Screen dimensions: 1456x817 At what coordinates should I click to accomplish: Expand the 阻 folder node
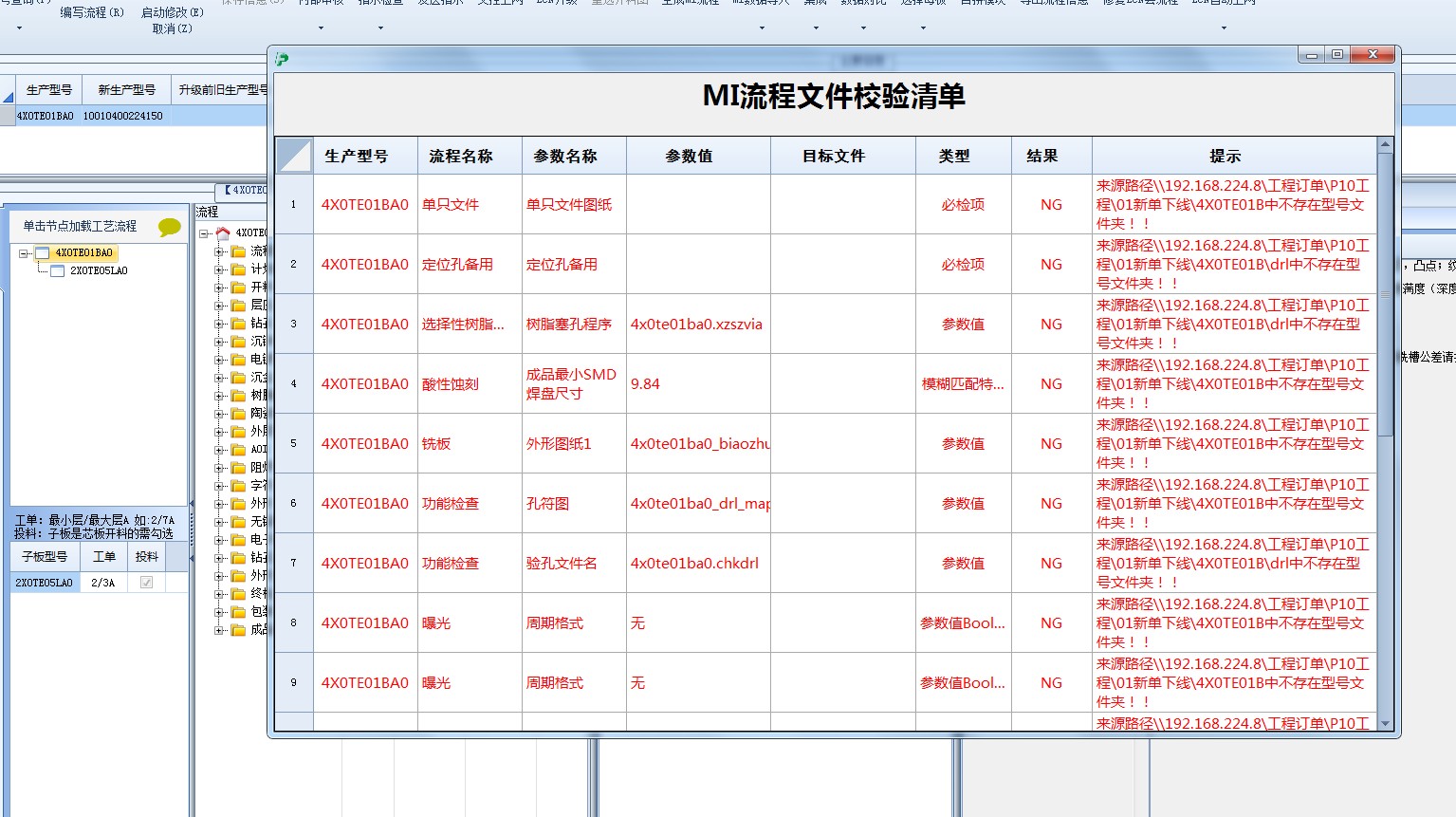coord(218,468)
